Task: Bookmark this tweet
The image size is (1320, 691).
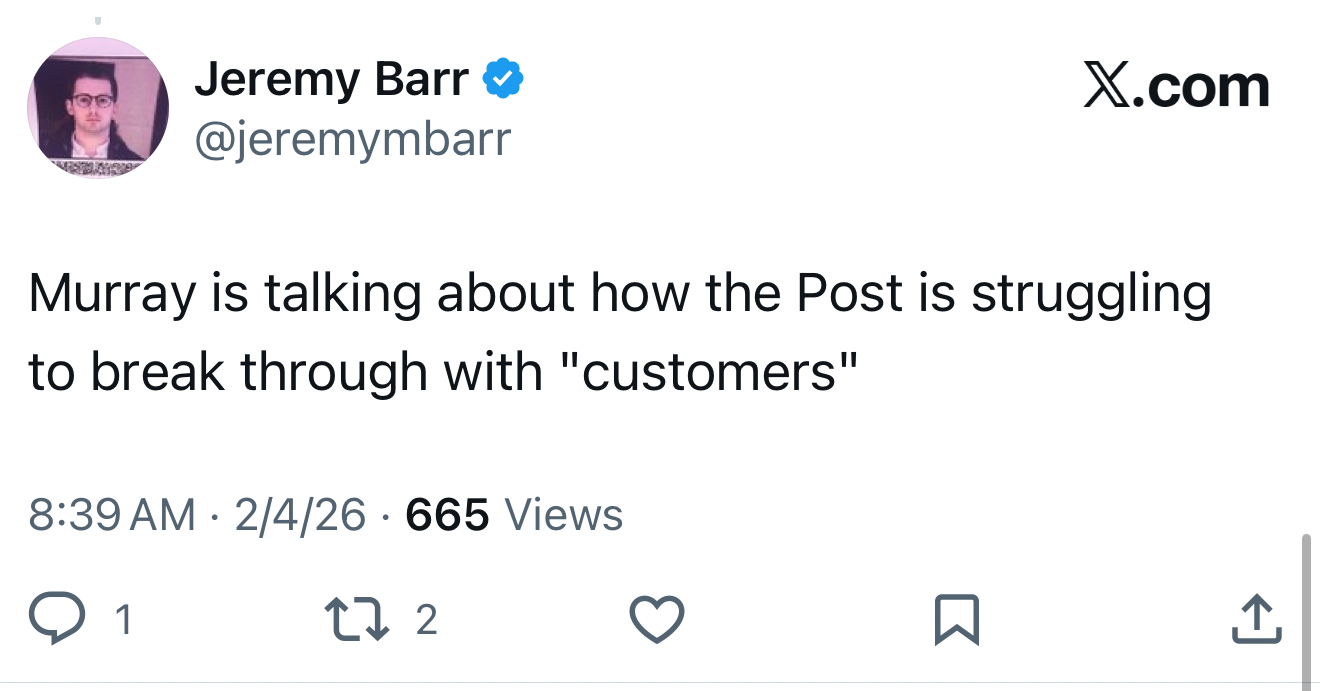Action: pos(956,620)
